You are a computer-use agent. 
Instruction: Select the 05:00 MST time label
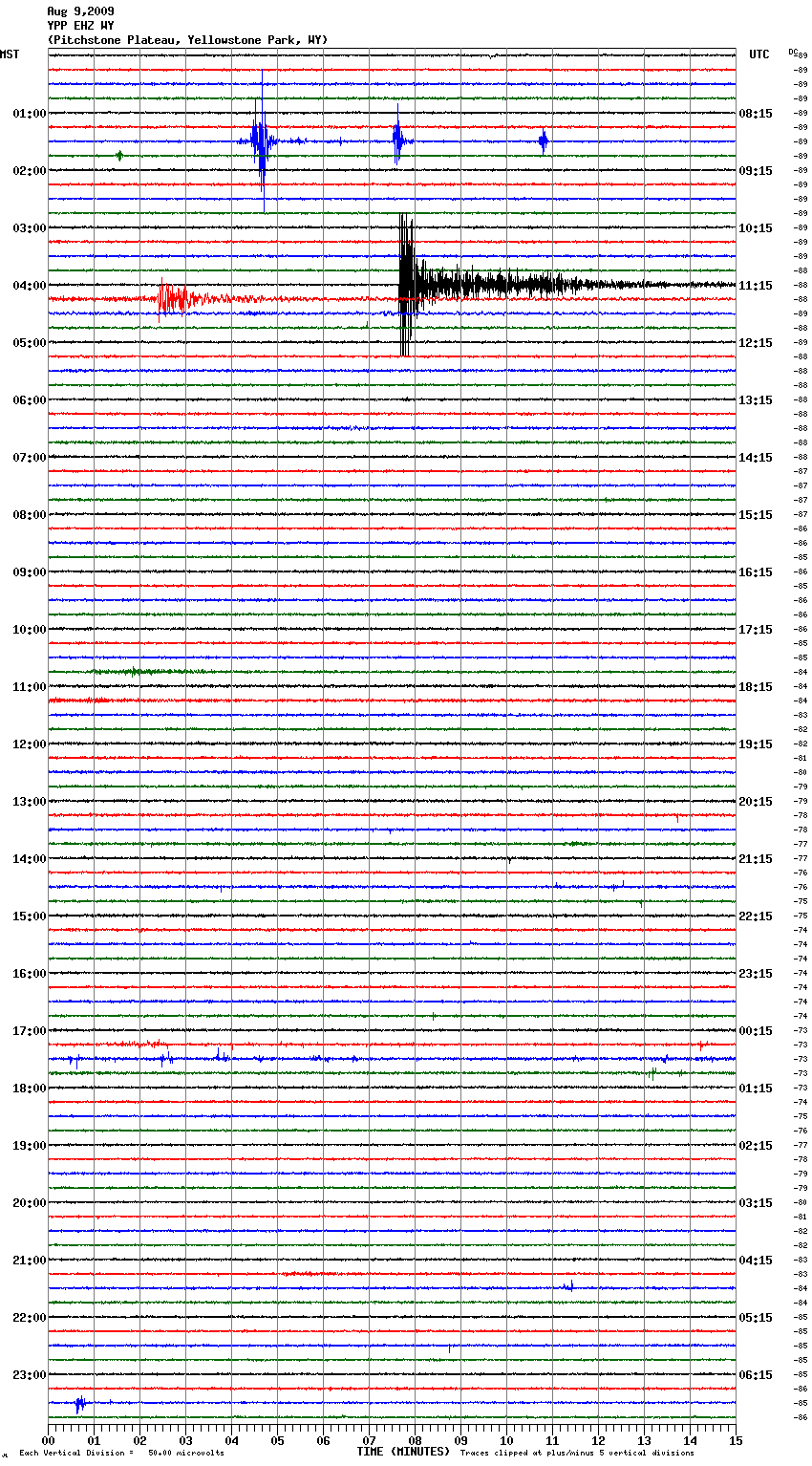click(30, 342)
